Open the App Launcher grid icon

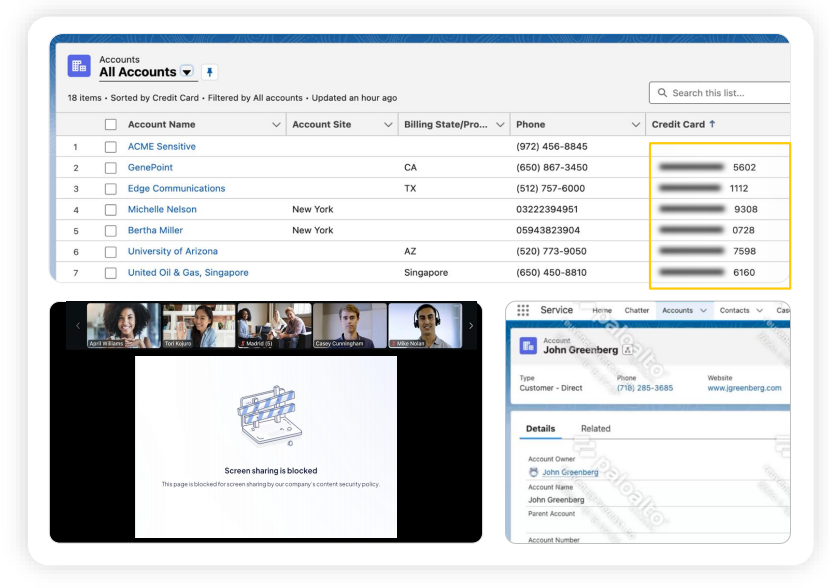pos(523,311)
